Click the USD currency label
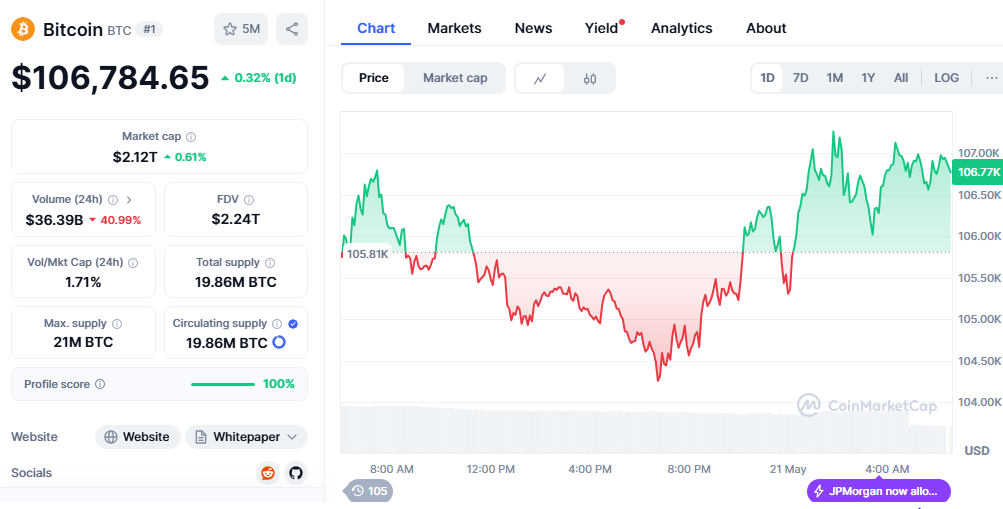The height and width of the screenshot is (509, 1003). (x=977, y=451)
